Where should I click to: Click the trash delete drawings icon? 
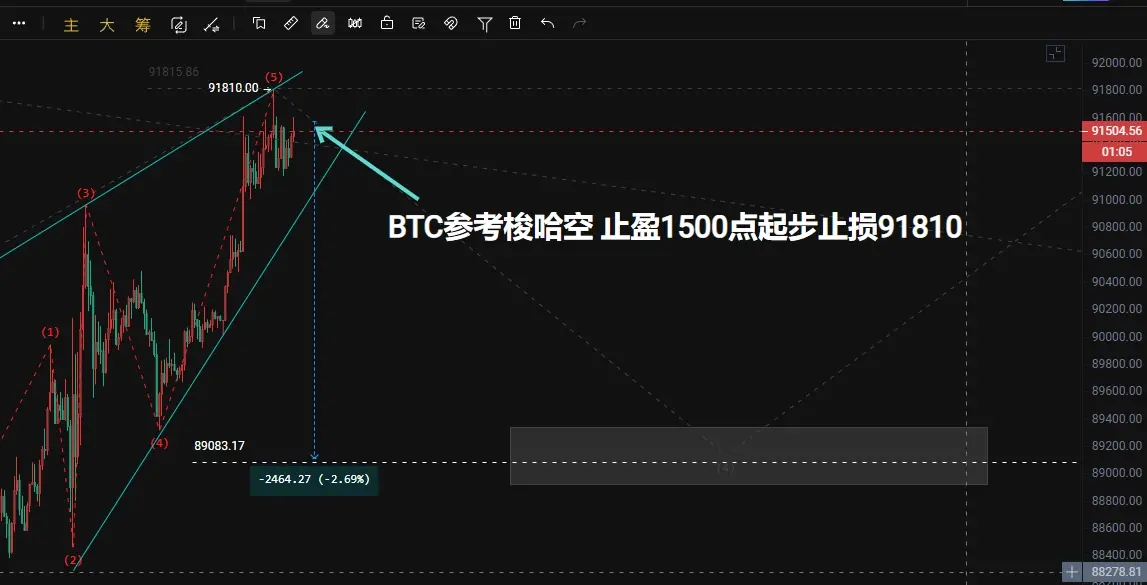click(x=515, y=23)
